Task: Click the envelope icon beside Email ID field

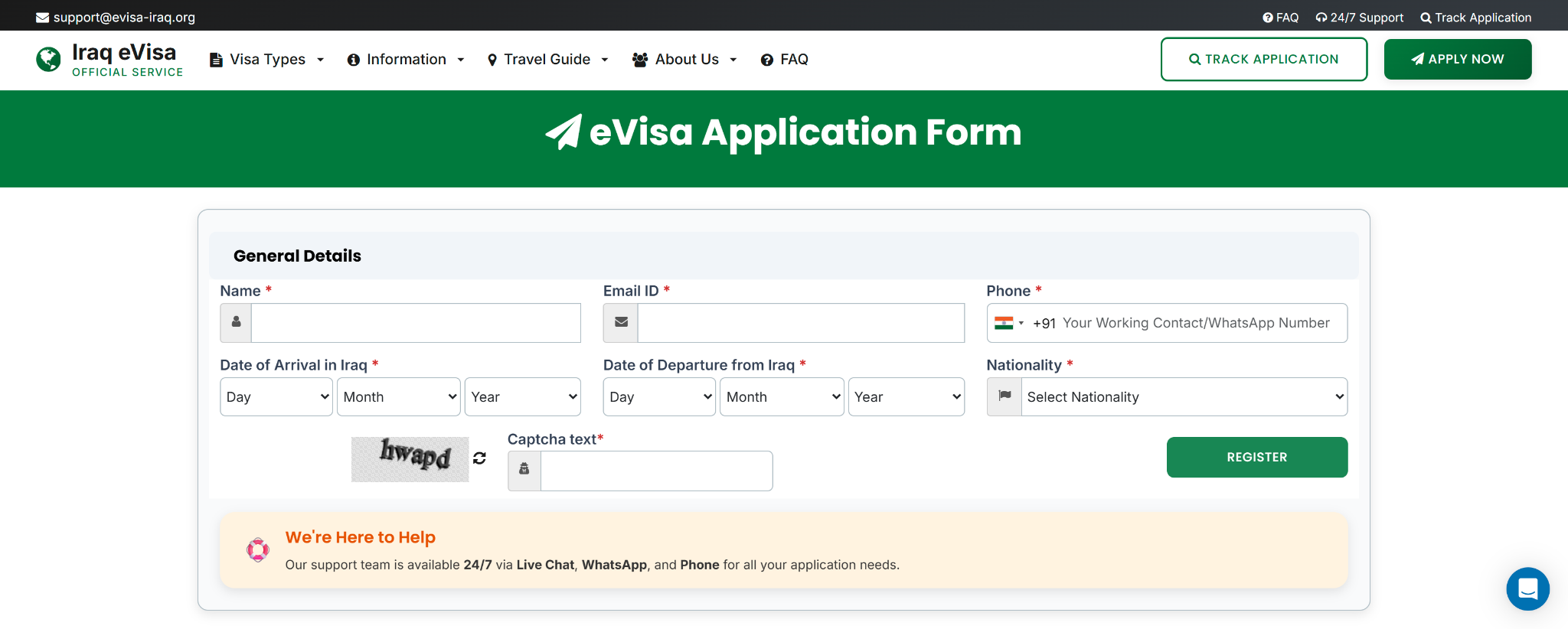Action: [x=621, y=323]
